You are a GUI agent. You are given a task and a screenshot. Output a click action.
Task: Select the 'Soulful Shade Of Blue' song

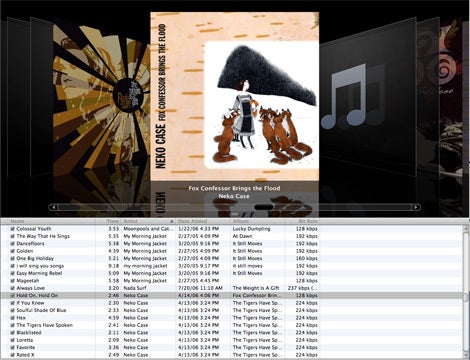[x=41, y=310]
